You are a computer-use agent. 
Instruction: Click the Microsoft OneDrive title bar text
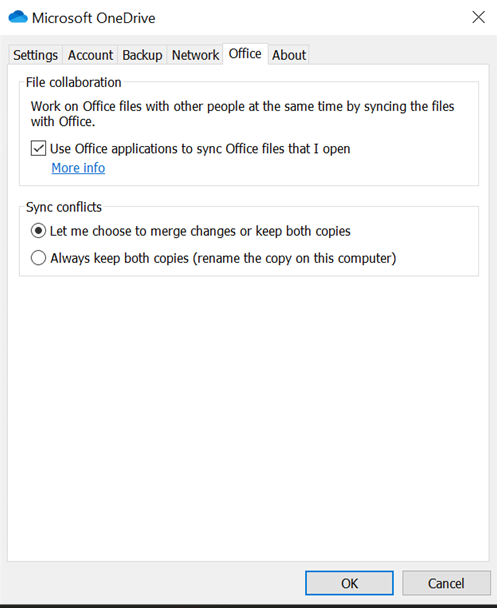[93, 18]
